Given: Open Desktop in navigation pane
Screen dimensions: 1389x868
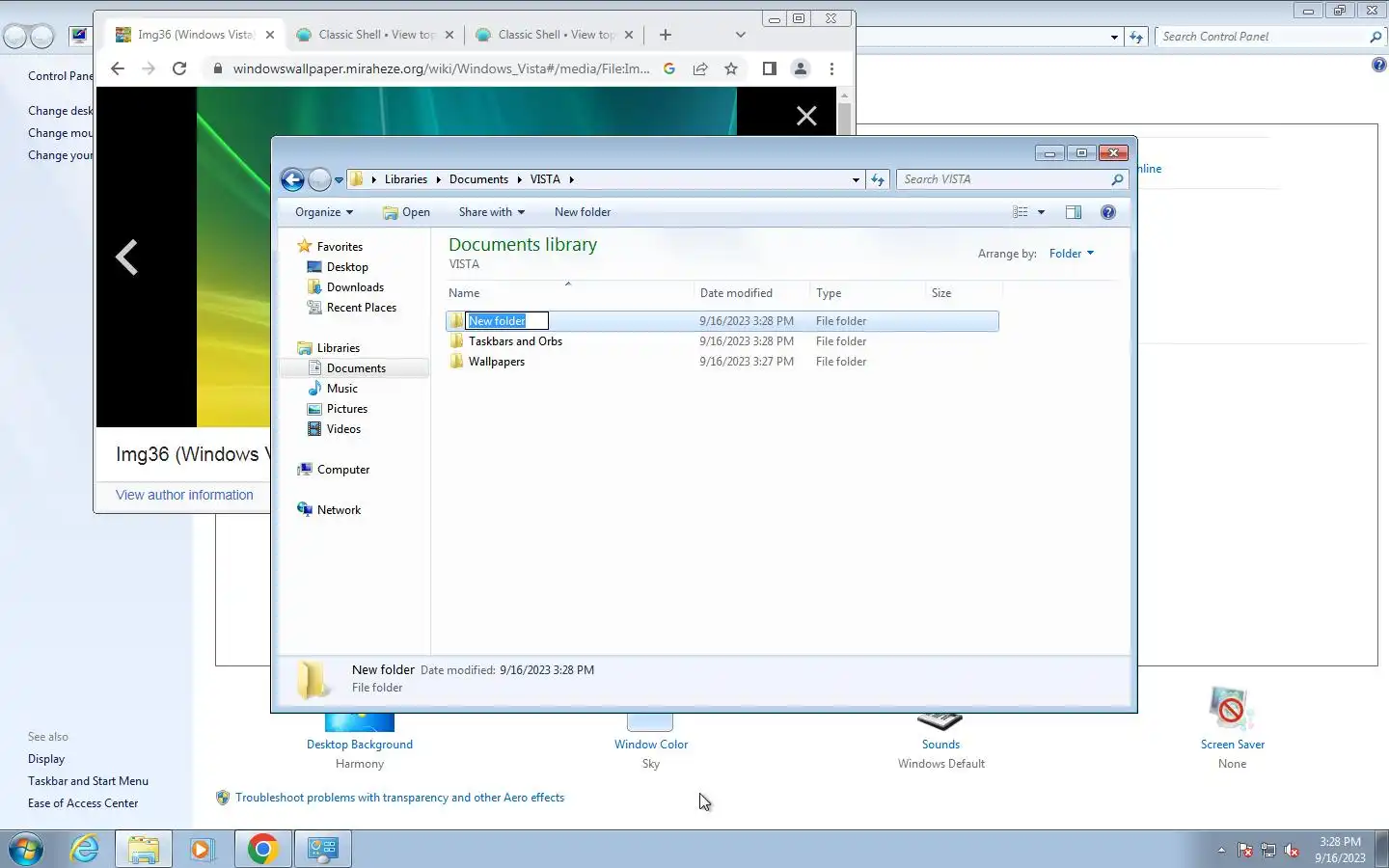Looking at the screenshot, I should (347, 267).
